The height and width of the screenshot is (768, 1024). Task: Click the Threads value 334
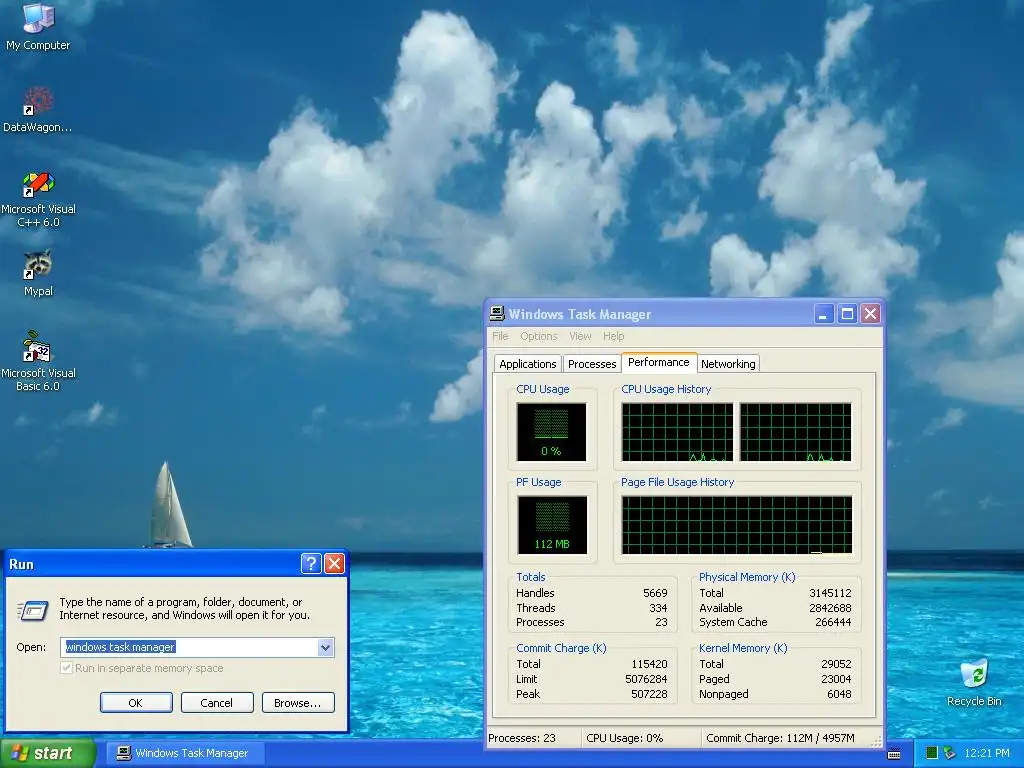(658, 608)
